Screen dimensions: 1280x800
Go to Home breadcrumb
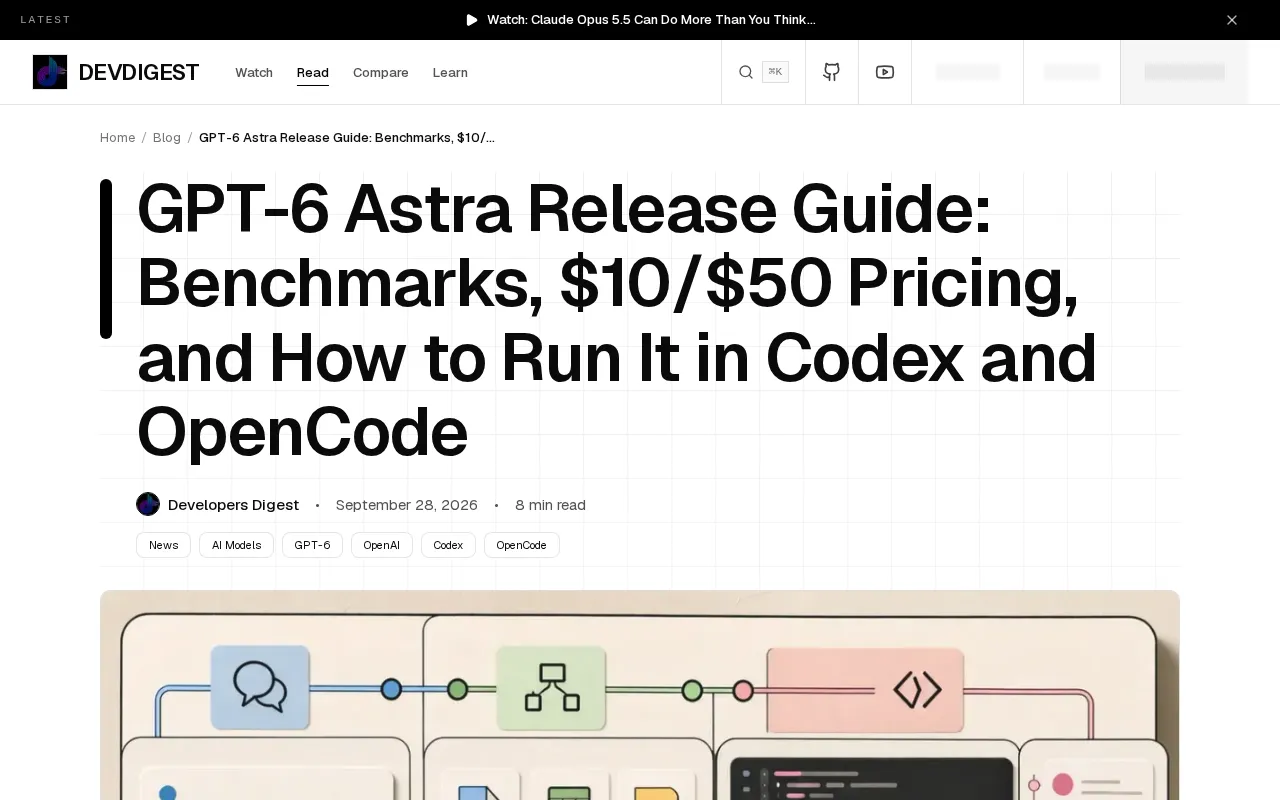pyautogui.click(x=117, y=137)
